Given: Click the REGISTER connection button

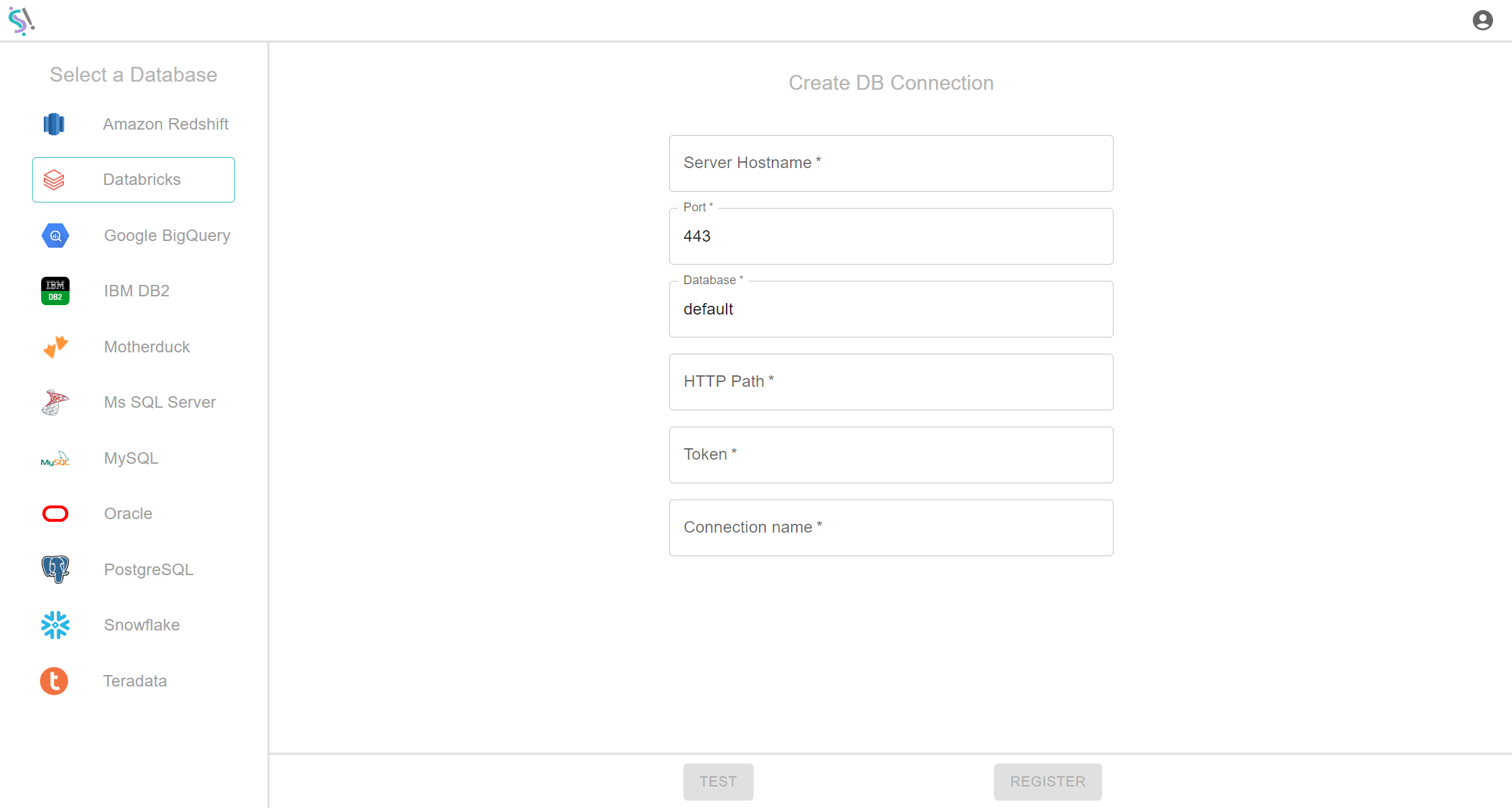Looking at the screenshot, I should pyautogui.click(x=1047, y=781).
